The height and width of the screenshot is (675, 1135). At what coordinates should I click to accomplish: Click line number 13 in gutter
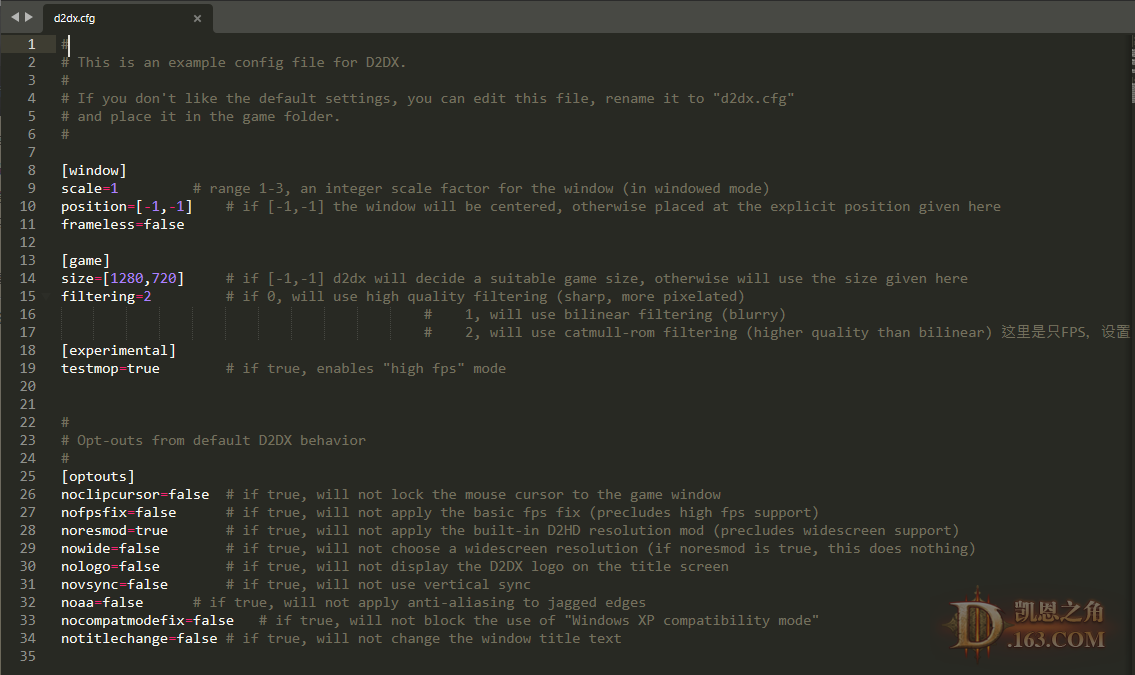(28, 260)
